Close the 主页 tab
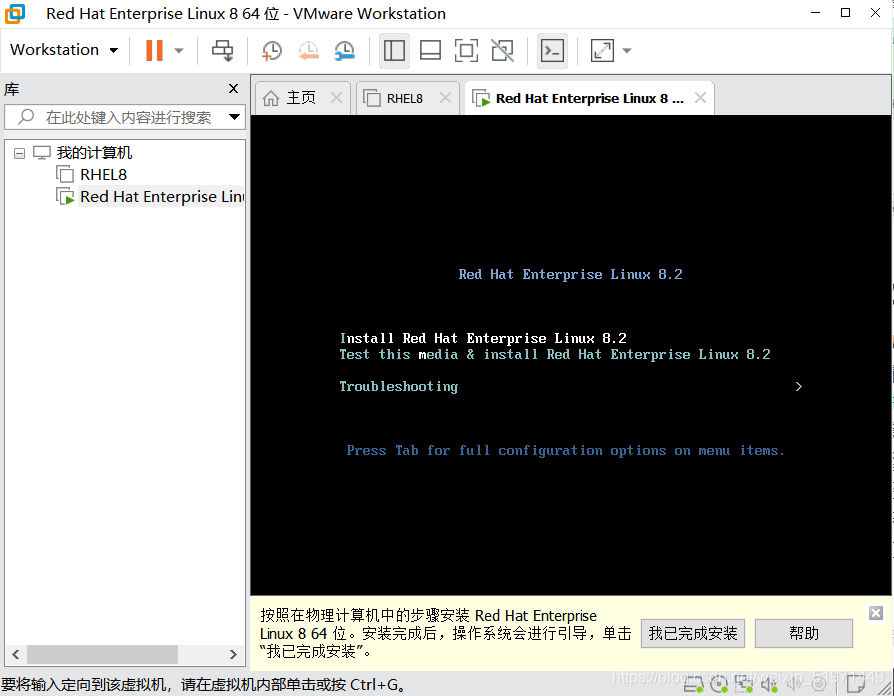Screen dimensions: 894x696 336,98
